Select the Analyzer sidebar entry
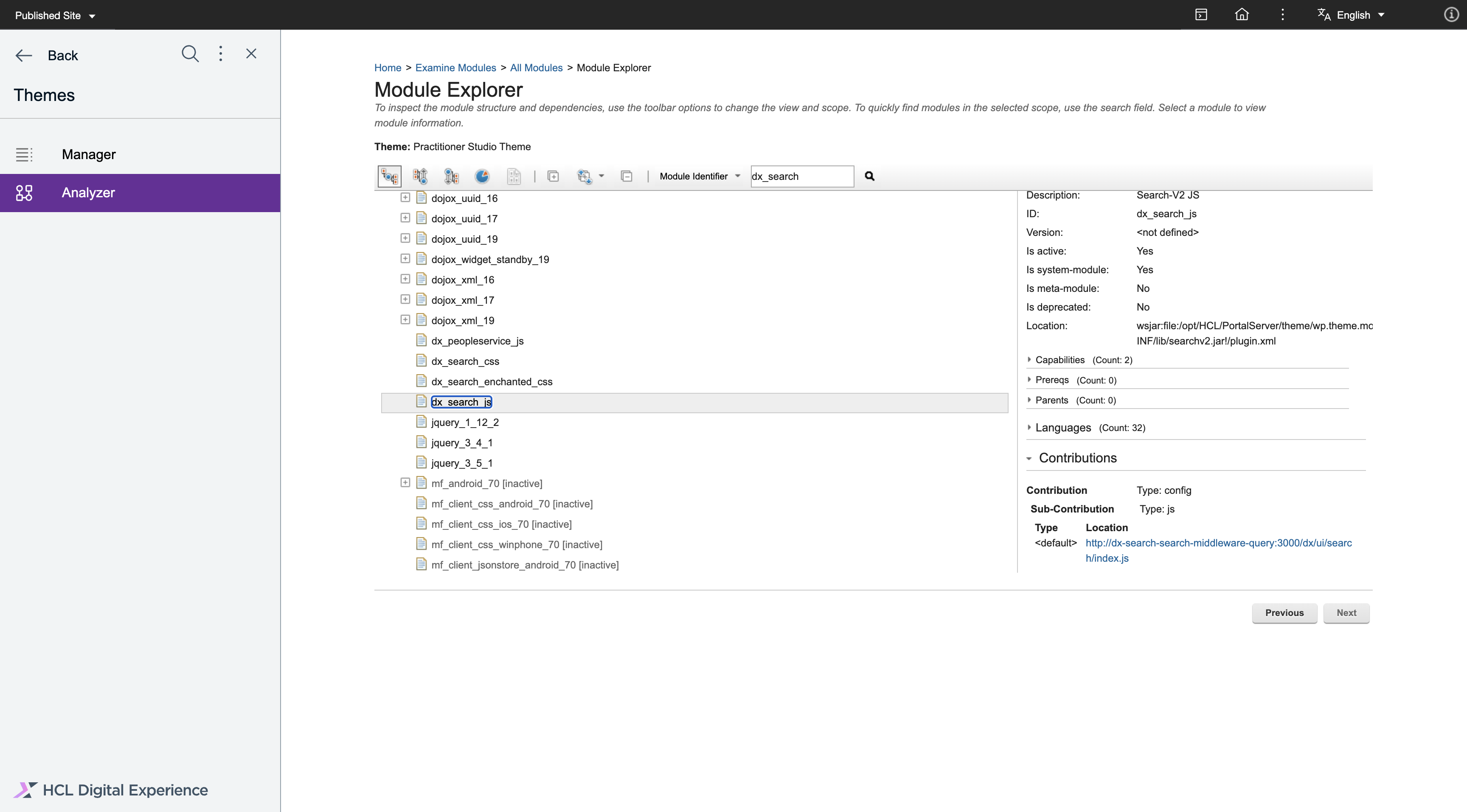Viewport: 1467px width, 812px height. tap(88, 192)
